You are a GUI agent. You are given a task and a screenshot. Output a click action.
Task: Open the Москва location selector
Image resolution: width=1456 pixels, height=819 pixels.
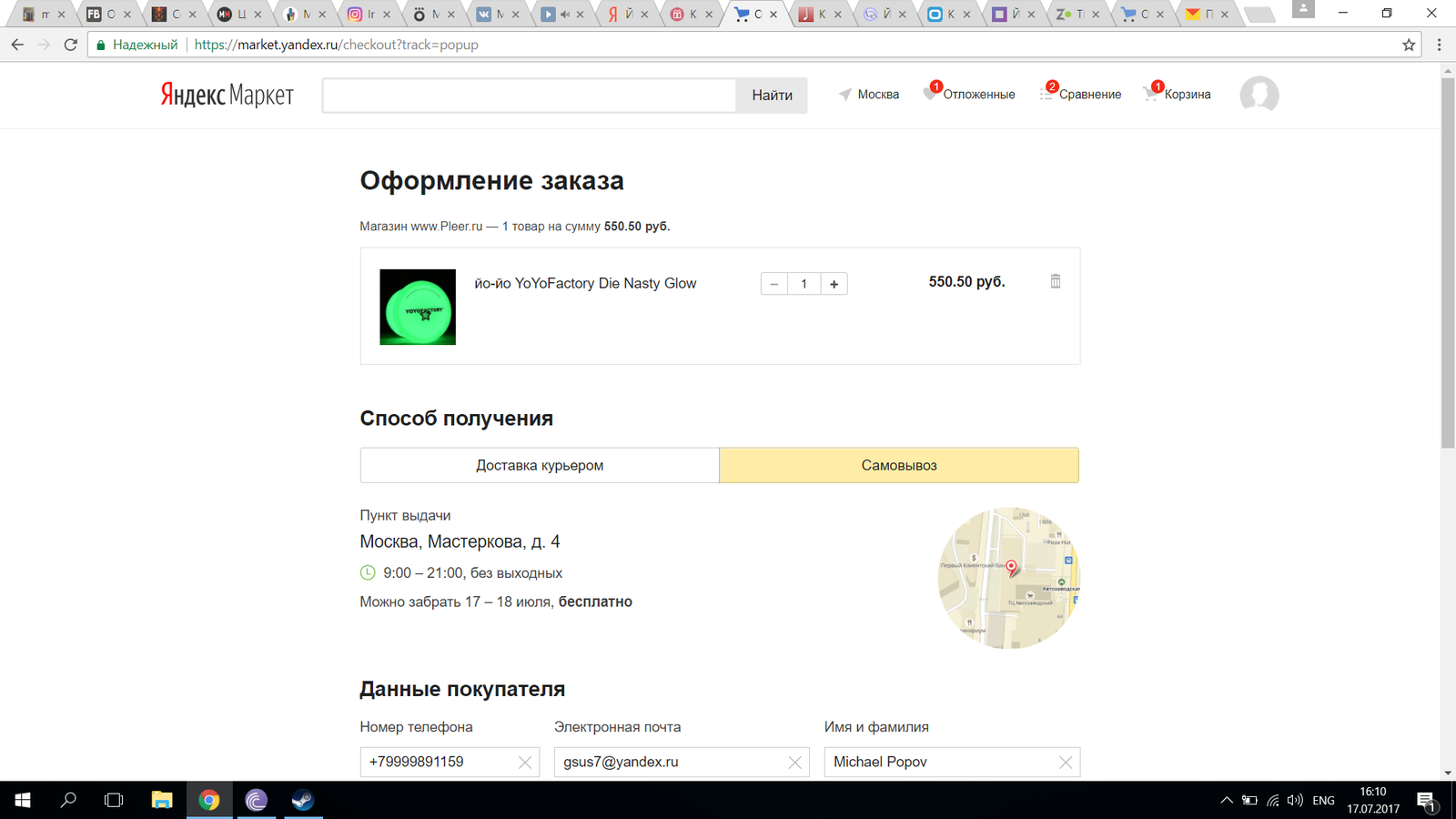pos(869,95)
